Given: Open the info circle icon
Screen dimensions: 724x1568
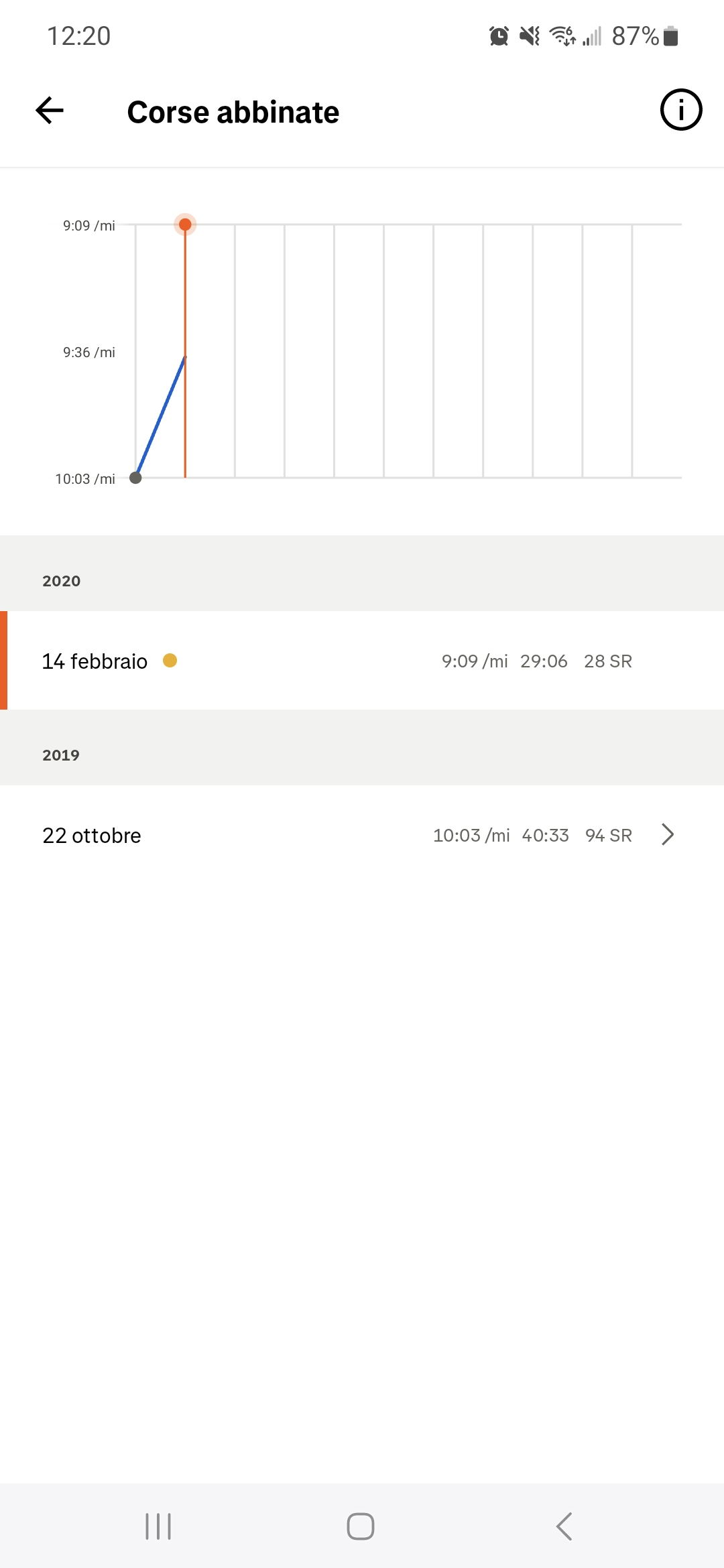Looking at the screenshot, I should pos(681,110).
